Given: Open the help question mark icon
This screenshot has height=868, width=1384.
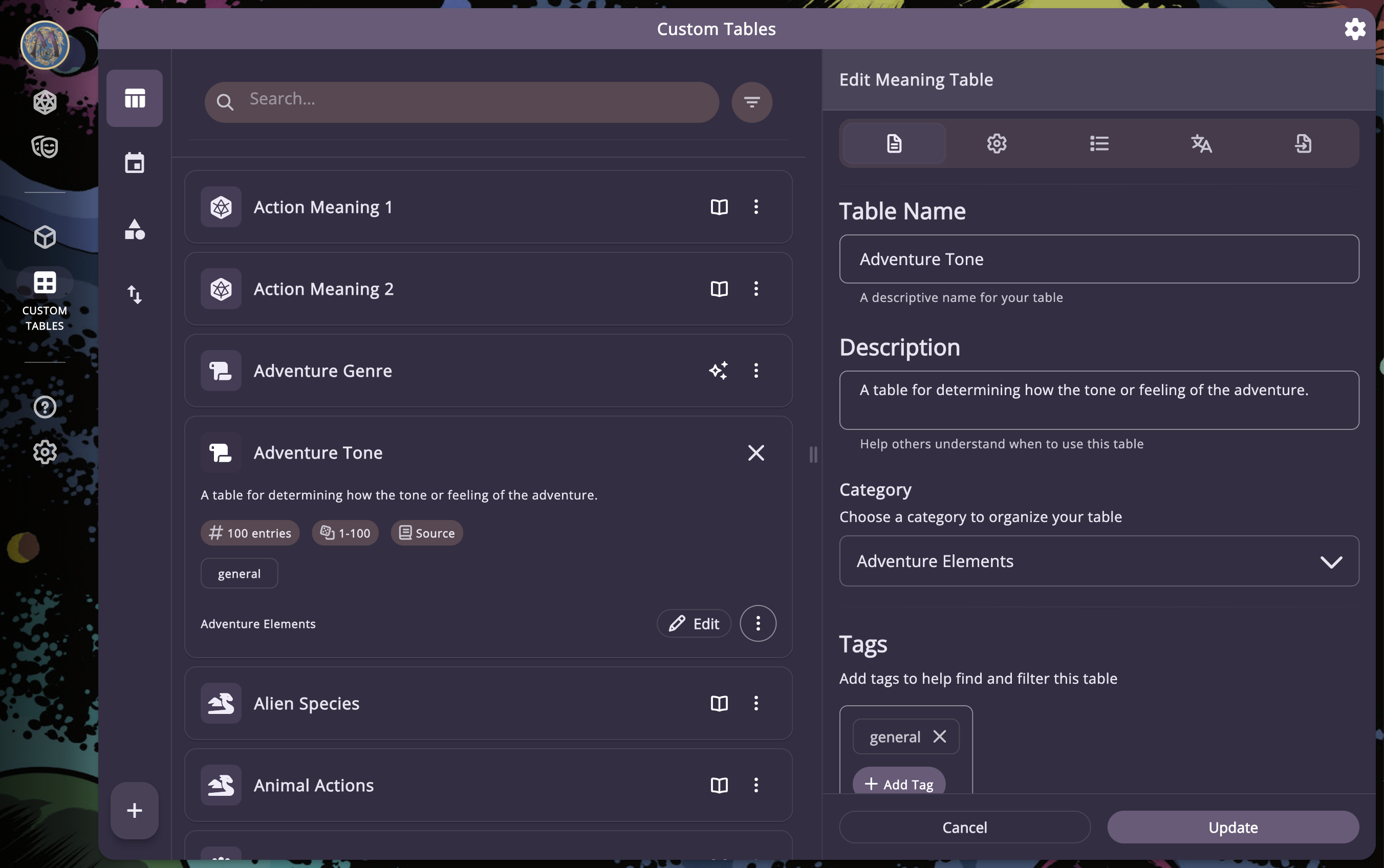Looking at the screenshot, I should click(45, 407).
